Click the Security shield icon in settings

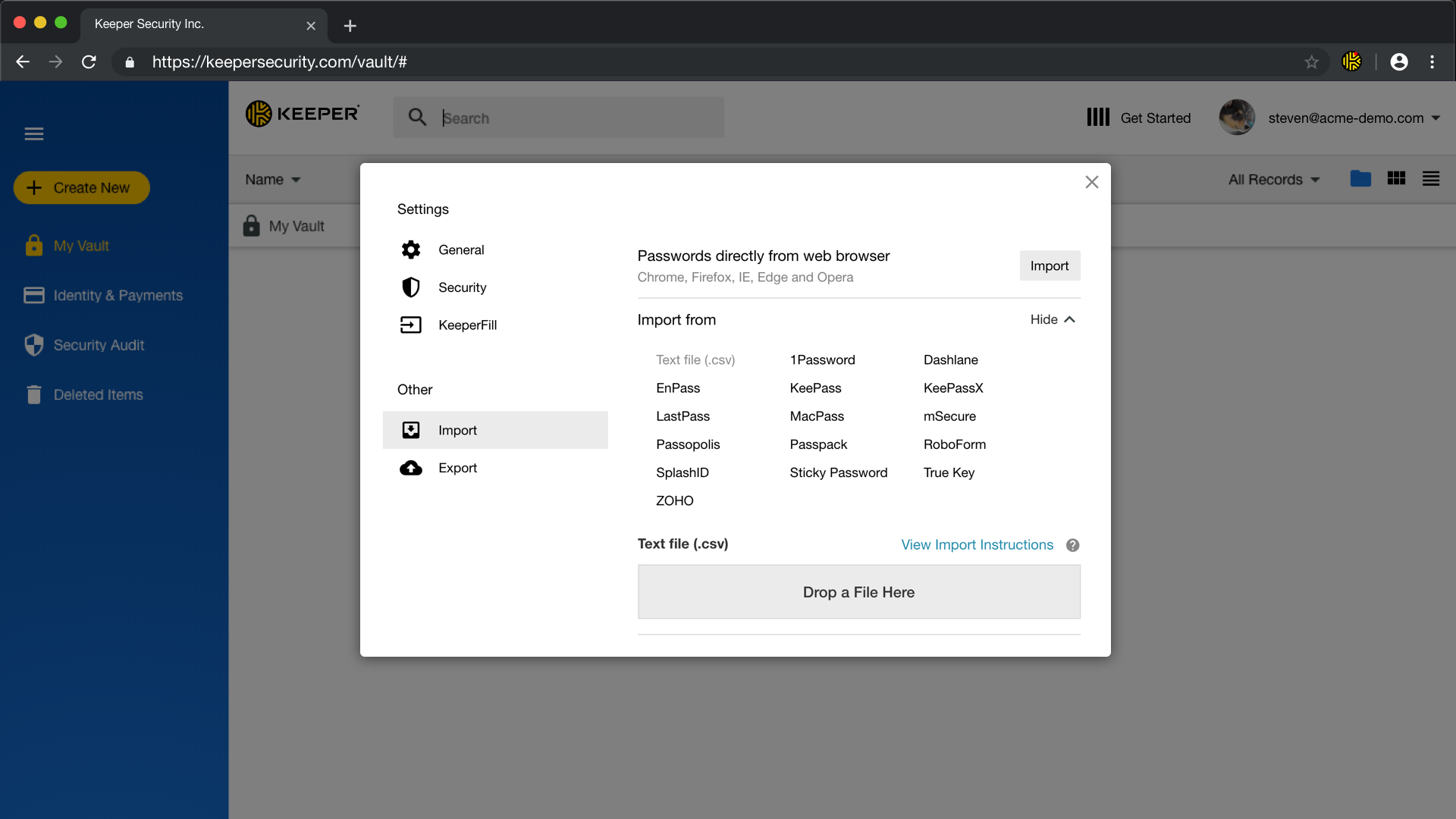(411, 287)
